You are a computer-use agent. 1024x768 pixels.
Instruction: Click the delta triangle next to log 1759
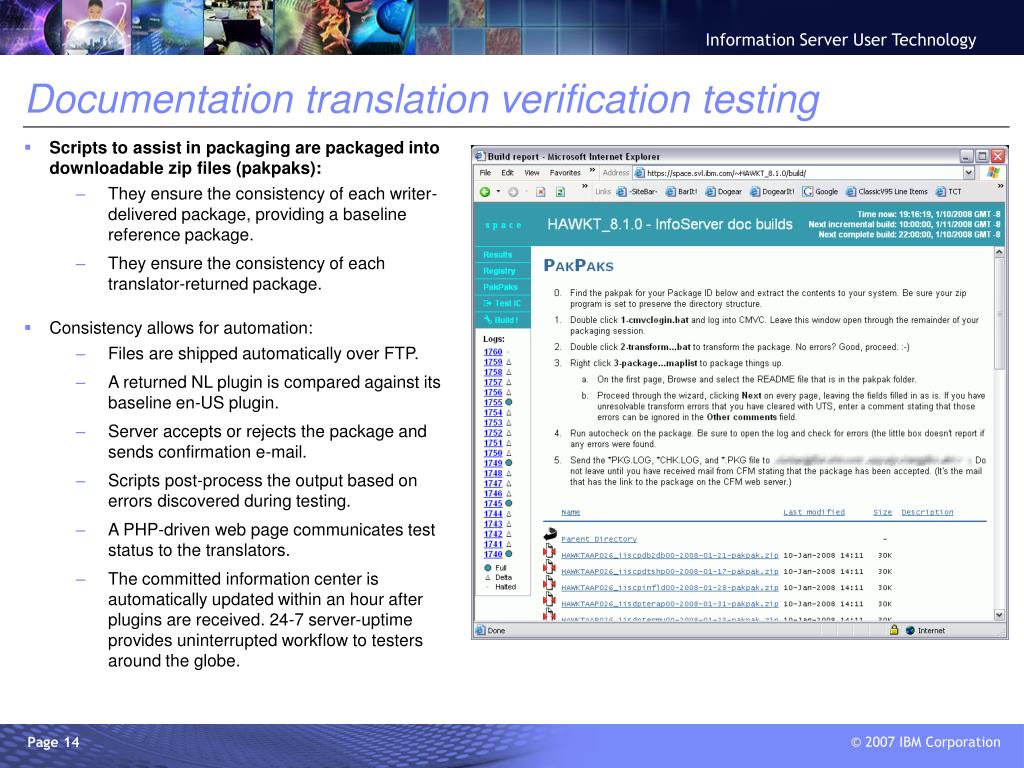(509, 362)
